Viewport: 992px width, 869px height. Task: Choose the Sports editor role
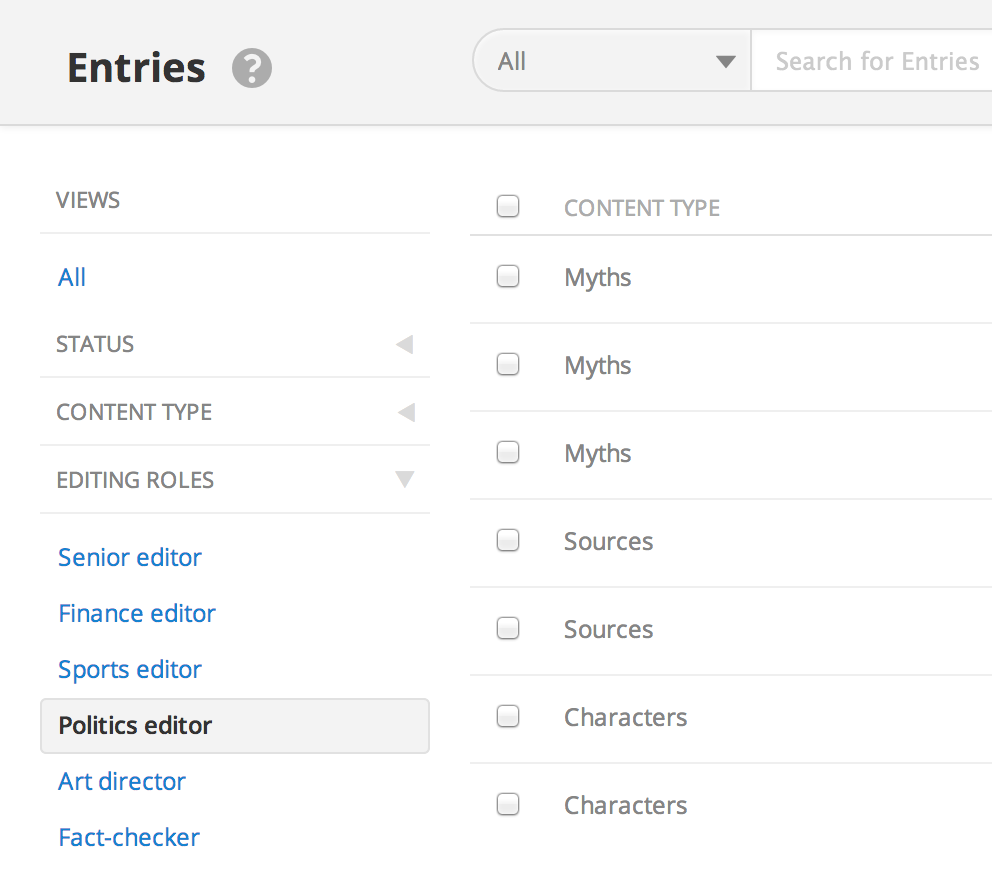(x=130, y=669)
